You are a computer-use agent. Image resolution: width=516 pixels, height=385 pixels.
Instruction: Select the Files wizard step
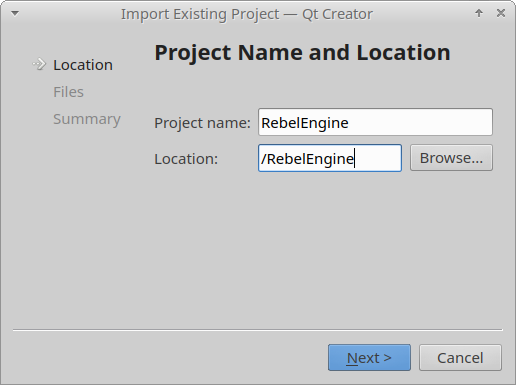[68, 92]
